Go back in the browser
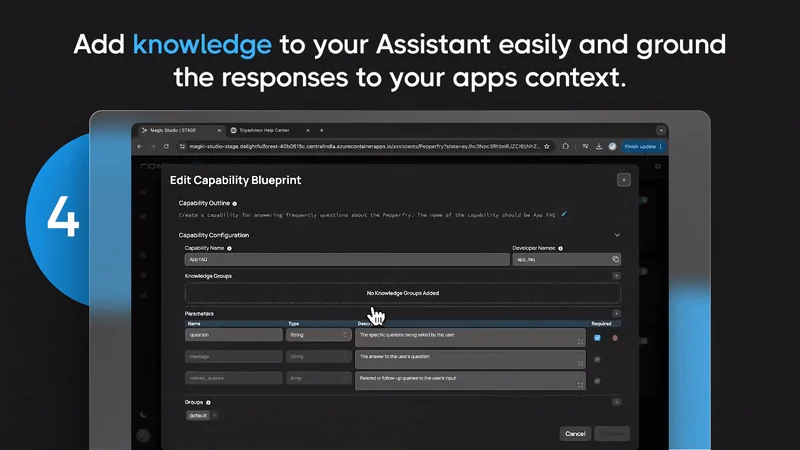The height and width of the screenshot is (450, 800). pos(140,146)
